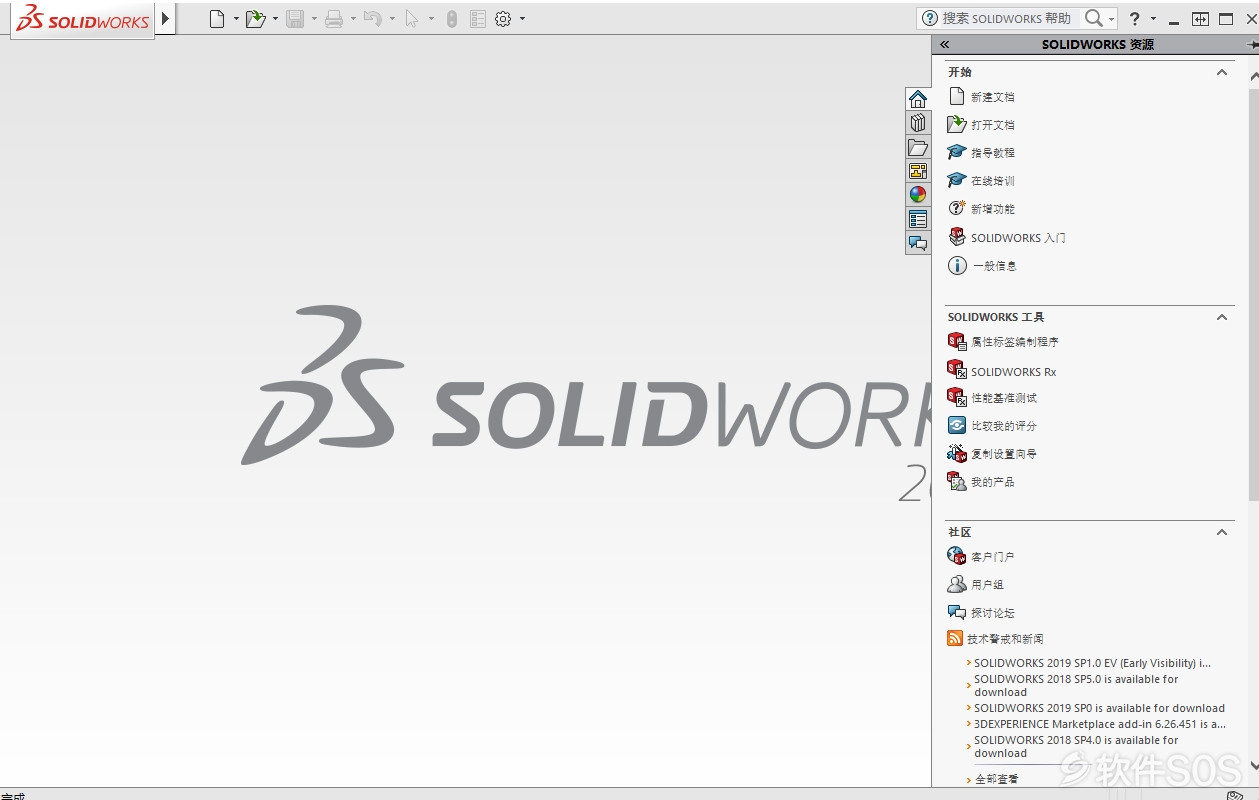Image resolution: width=1259 pixels, height=800 pixels.
Task: Expand the Select tool dropdown arrow
Action: coord(431,19)
